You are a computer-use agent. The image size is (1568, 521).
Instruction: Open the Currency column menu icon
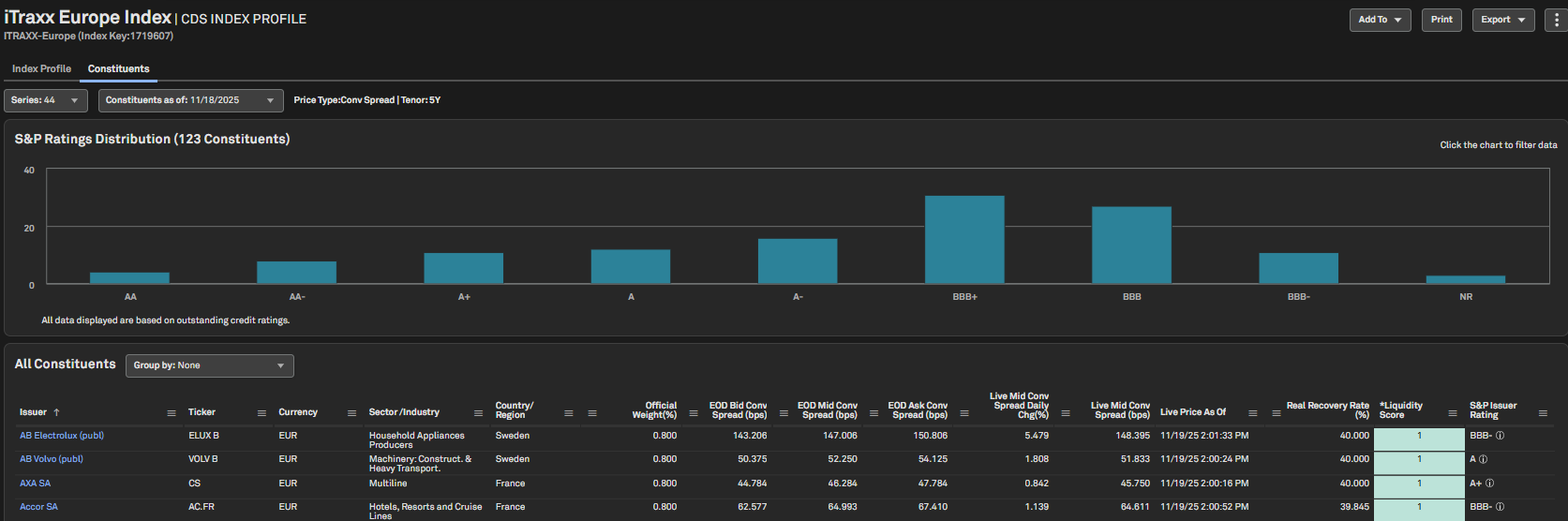352,413
